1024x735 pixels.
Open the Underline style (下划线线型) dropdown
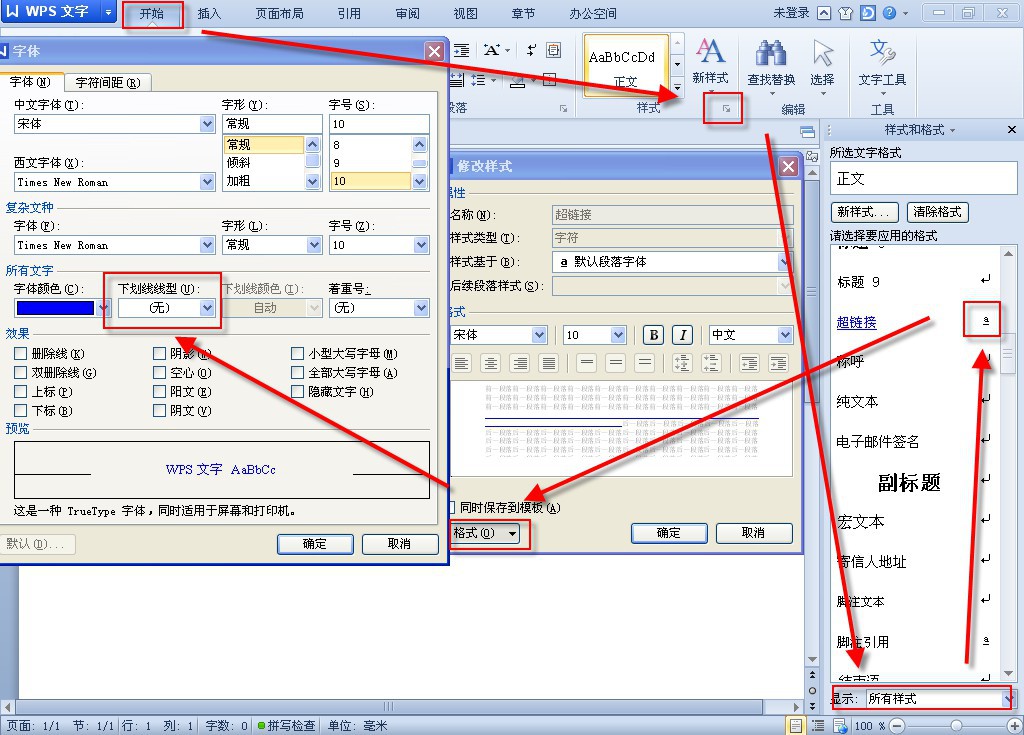207,307
